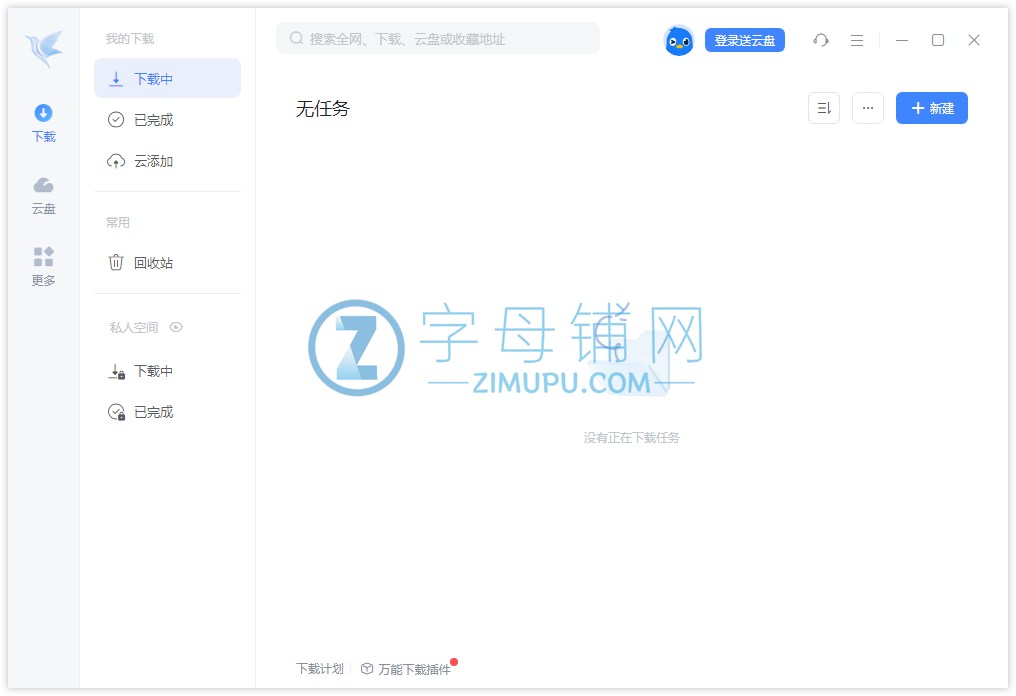Click the 私人空间 section label
Viewport: 1016px width, 696px height.
pos(133,328)
